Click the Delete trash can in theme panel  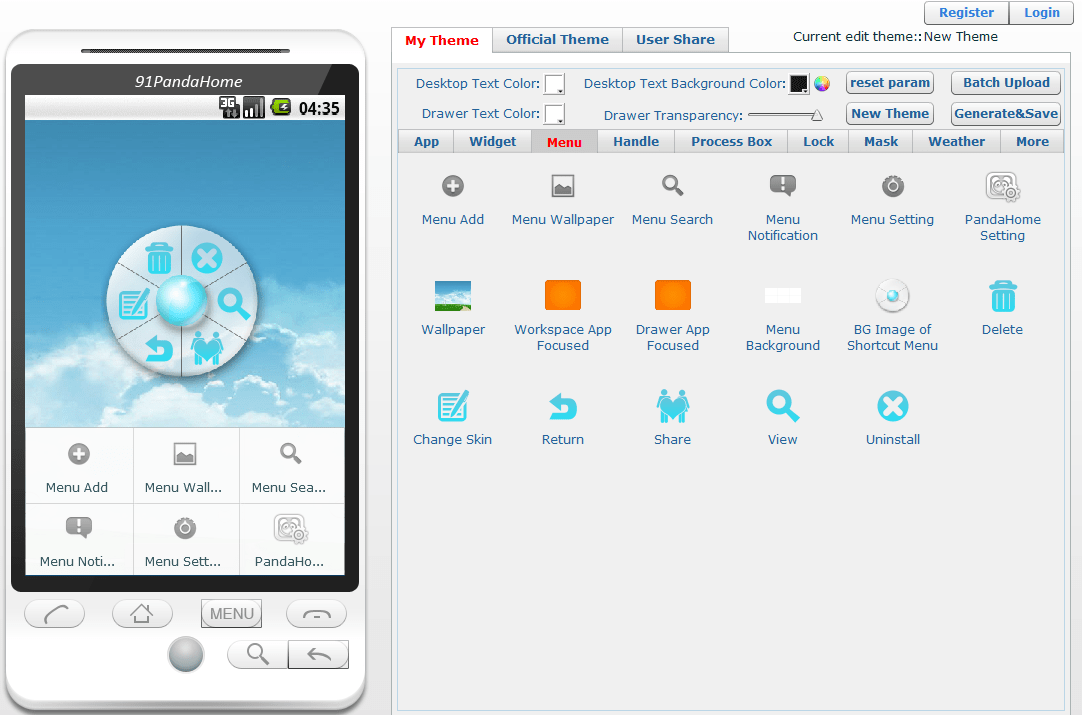pyautogui.click(x=1002, y=295)
